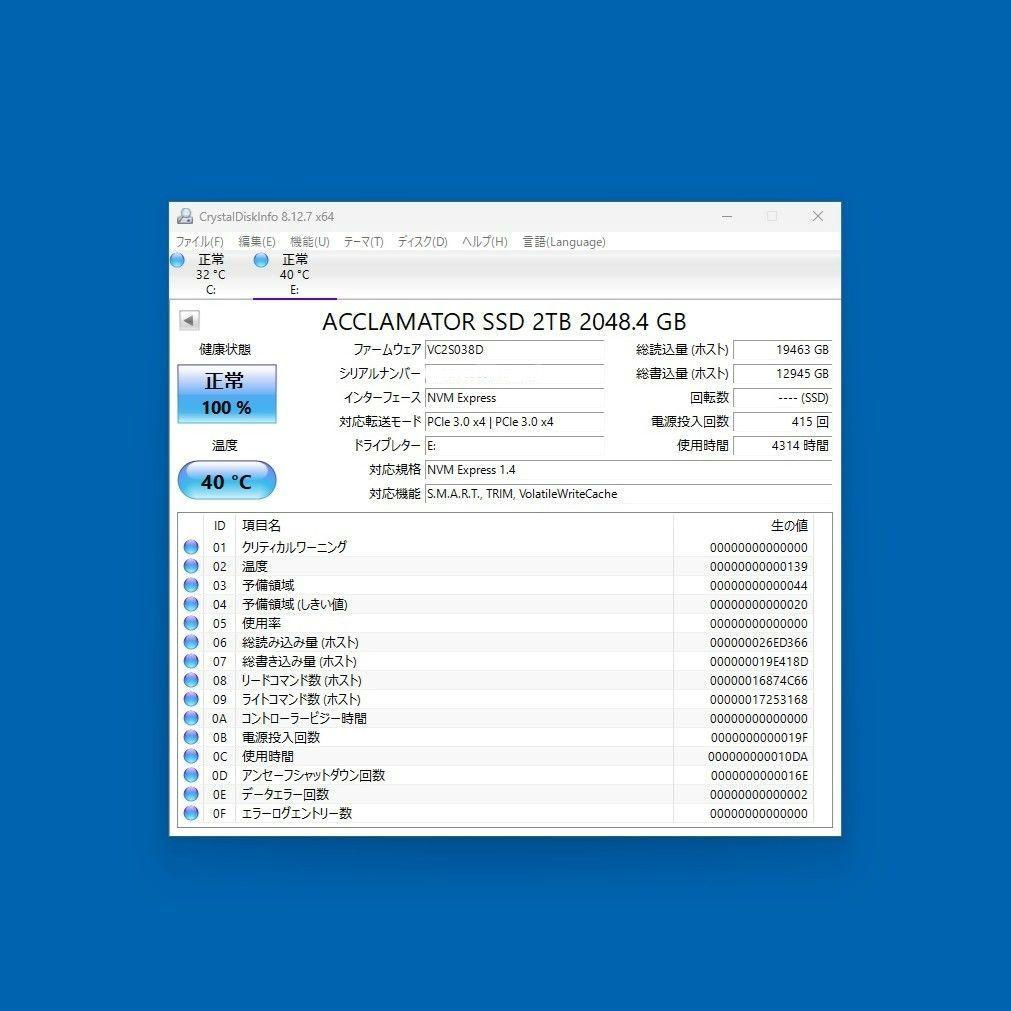Switch to the E: drive tab at 40 °C
1011x1011 pixels.
(x=295, y=275)
